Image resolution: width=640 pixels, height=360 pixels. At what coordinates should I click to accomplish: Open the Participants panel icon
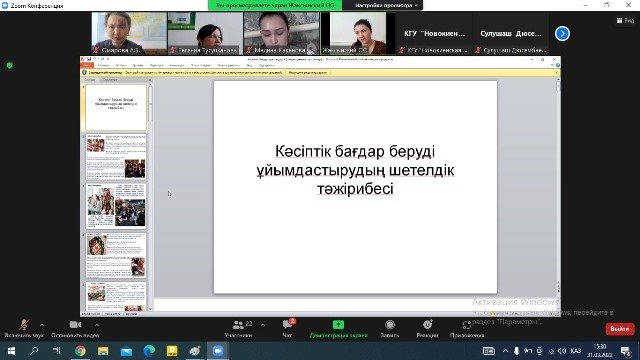(x=238, y=325)
